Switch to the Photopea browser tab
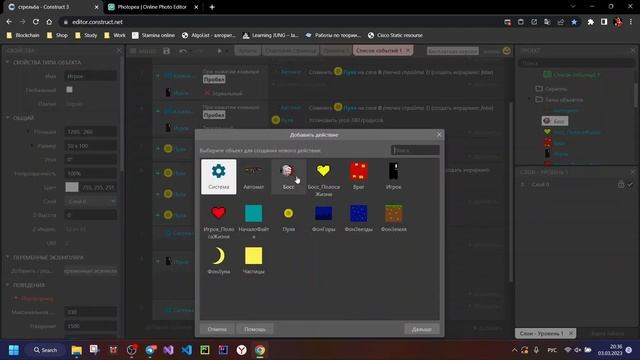This screenshot has width=640, height=360. click(x=152, y=7)
